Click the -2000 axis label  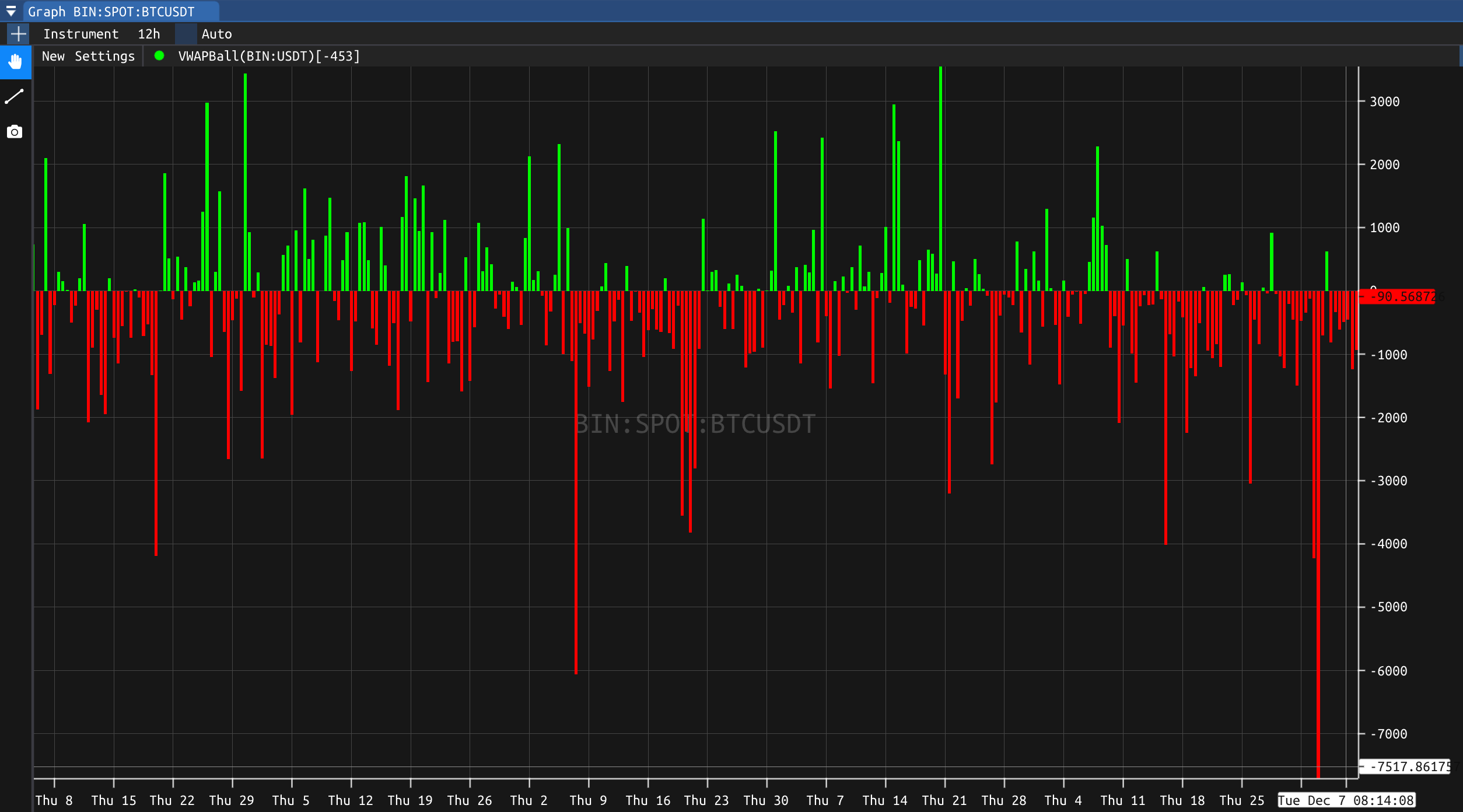coord(1388,418)
